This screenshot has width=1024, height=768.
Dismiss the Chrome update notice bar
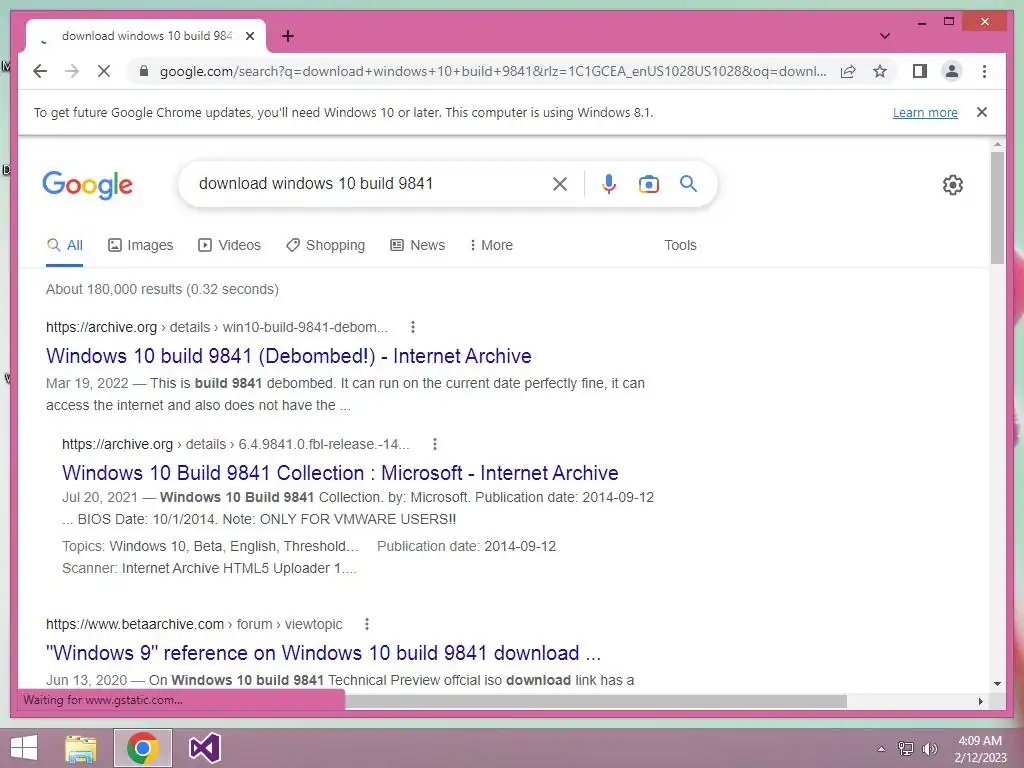point(982,112)
